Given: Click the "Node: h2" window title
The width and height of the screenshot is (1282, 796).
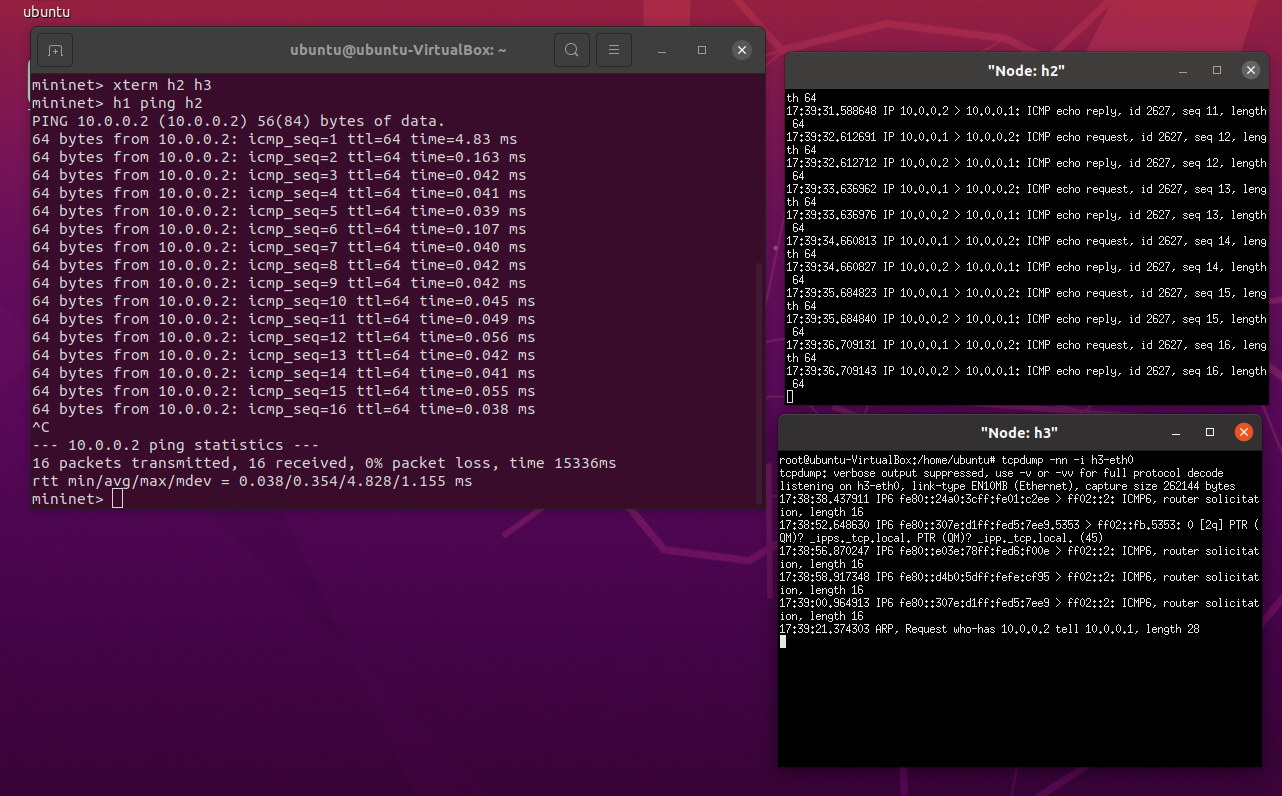Looking at the screenshot, I should pyautogui.click(x=1027, y=71).
